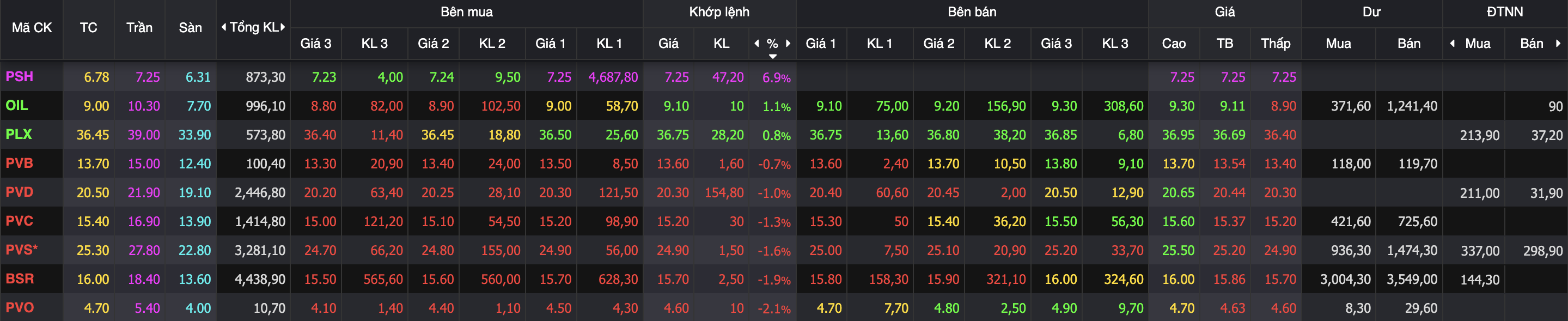
Task: Click the Giá header under Khớp lệnh
Action: tap(668, 43)
